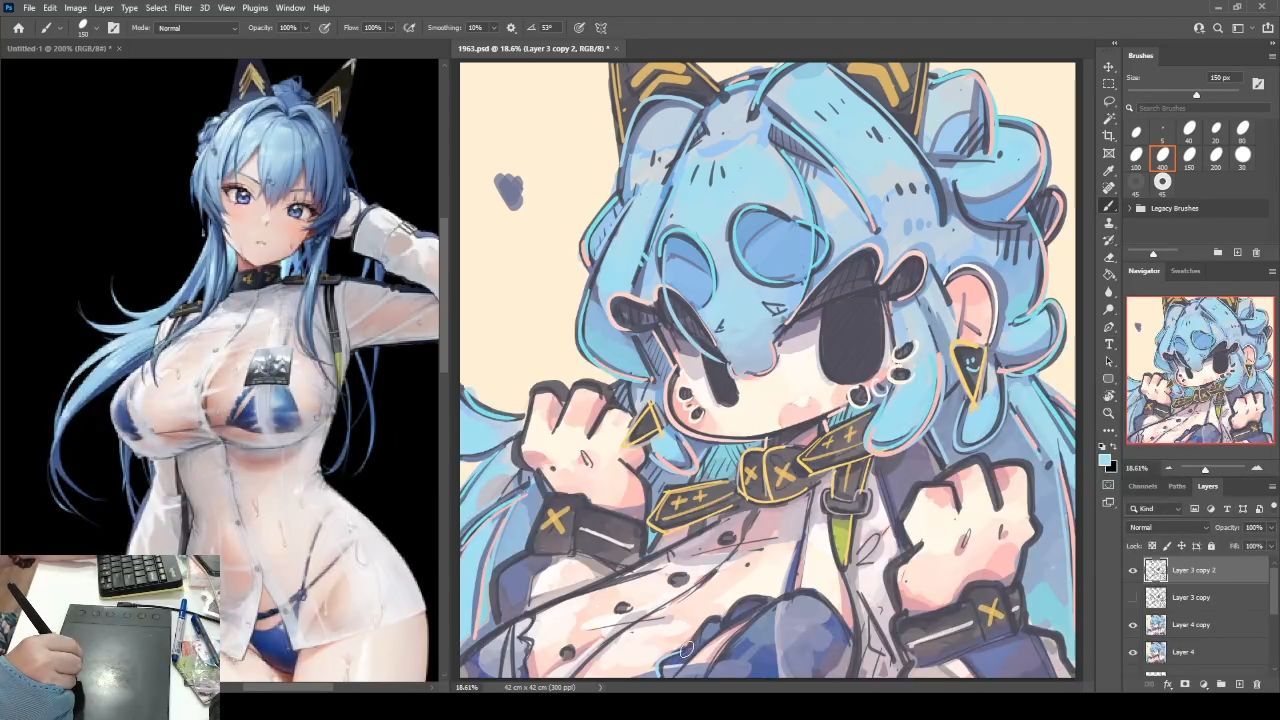Select the Move tool

click(x=1109, y=67)
